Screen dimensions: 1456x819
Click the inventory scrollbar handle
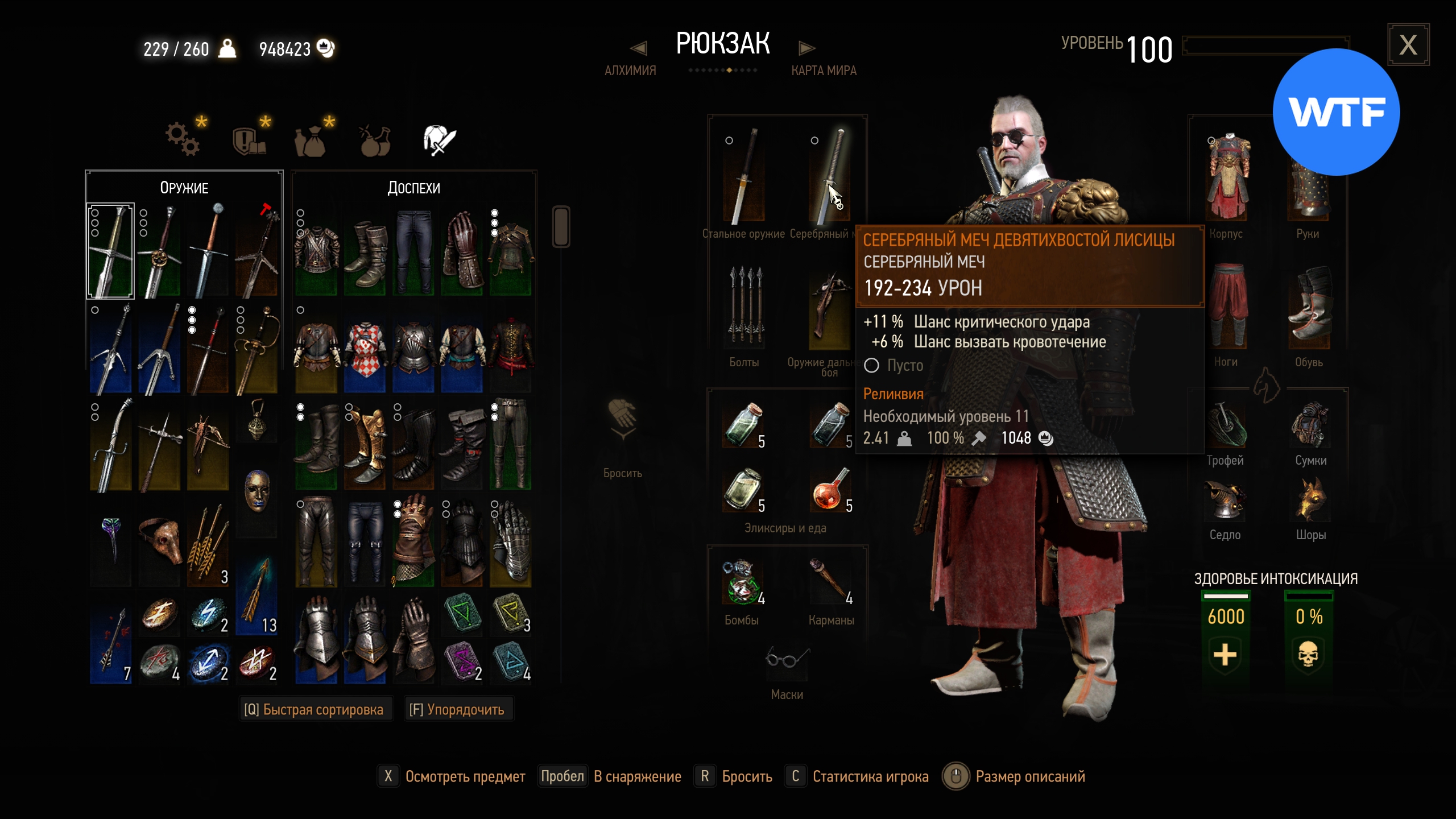561,226
